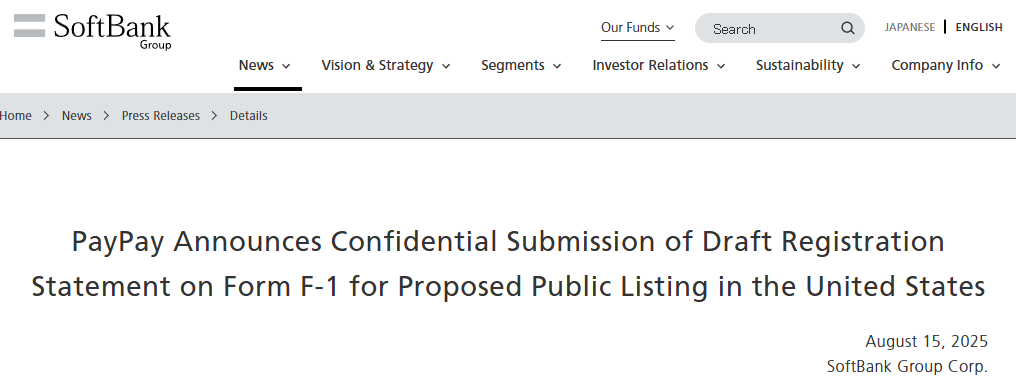This screenshot has width=1016, height=392.
Task: Open the Our Funds dropdown
Action: (x=638, y=28)
